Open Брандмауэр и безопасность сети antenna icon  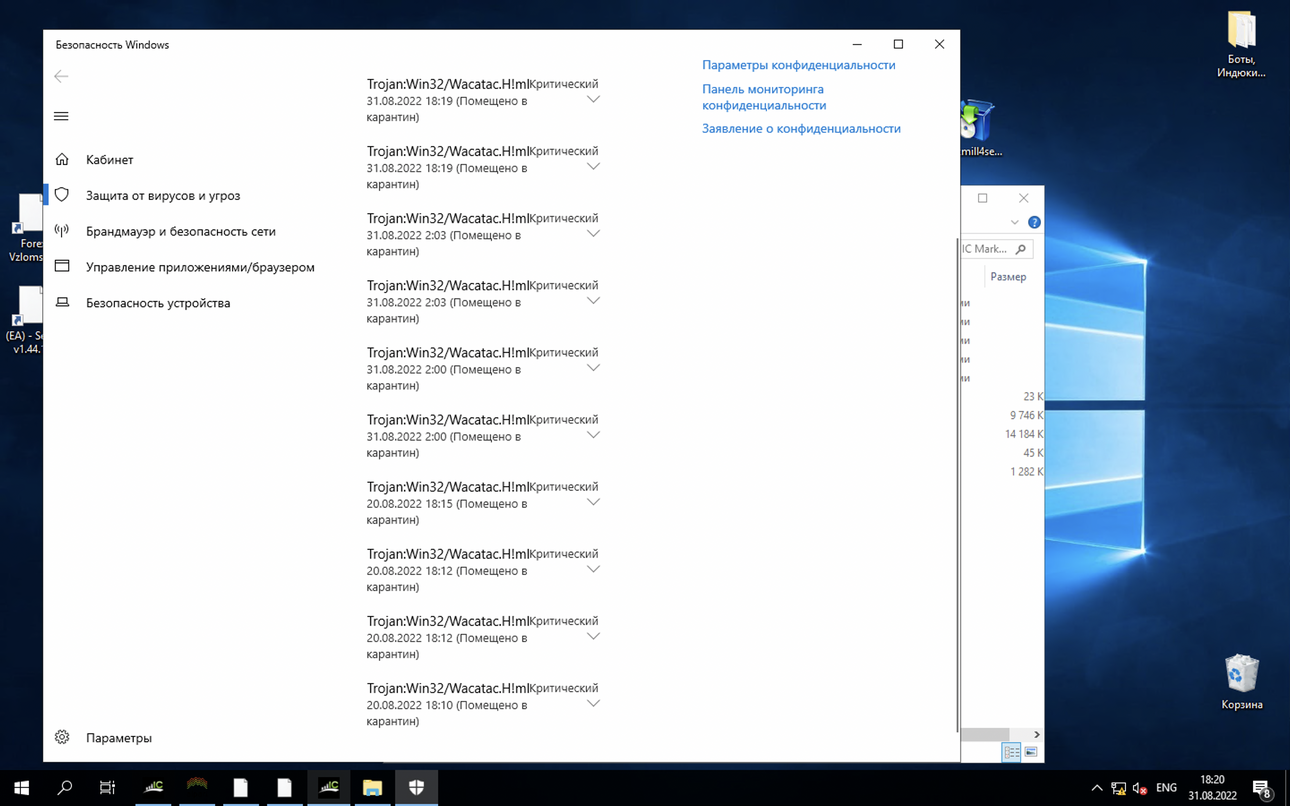coord(62,231)
